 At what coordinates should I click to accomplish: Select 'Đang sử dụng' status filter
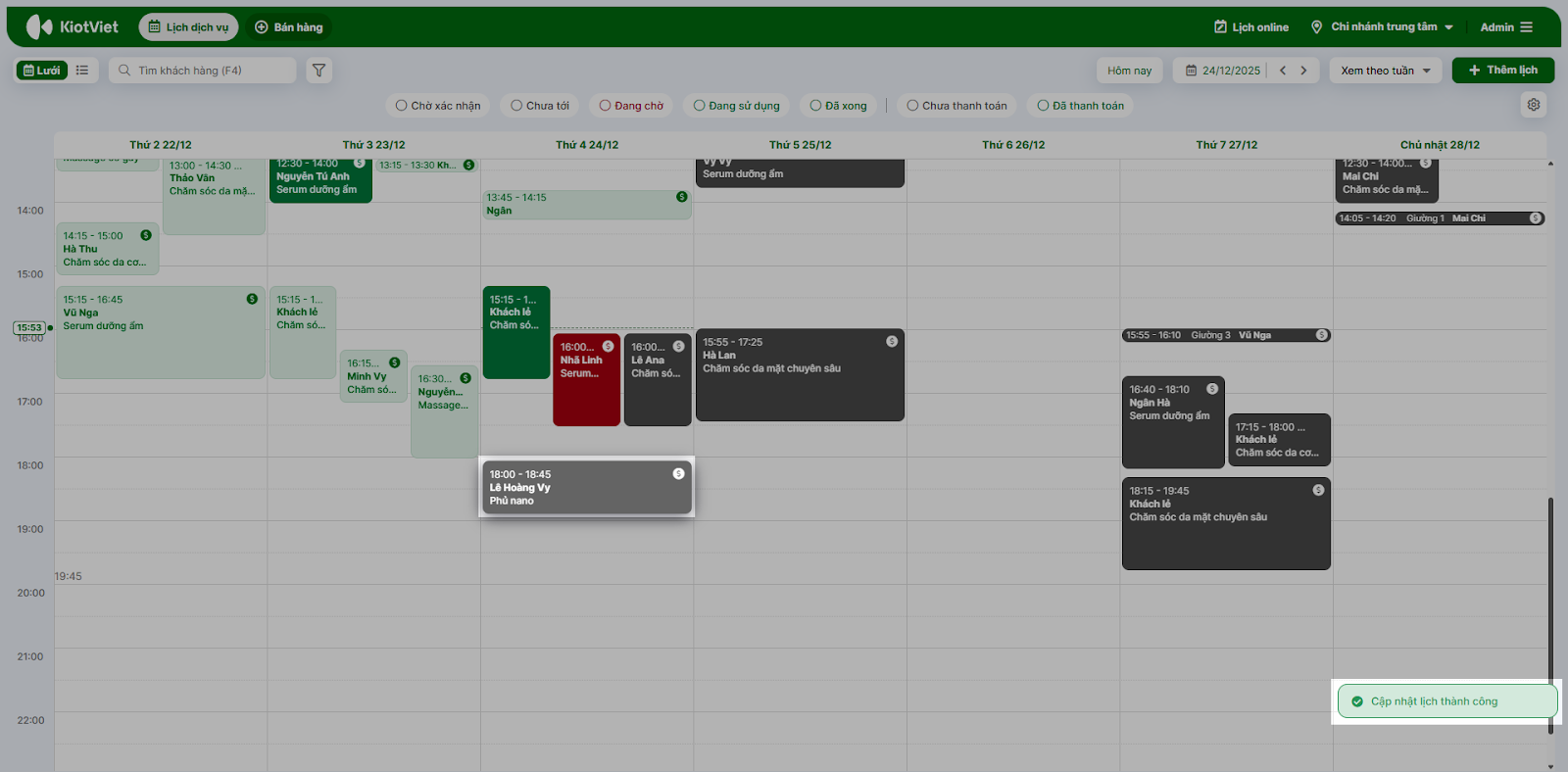(x=737, y=106)
